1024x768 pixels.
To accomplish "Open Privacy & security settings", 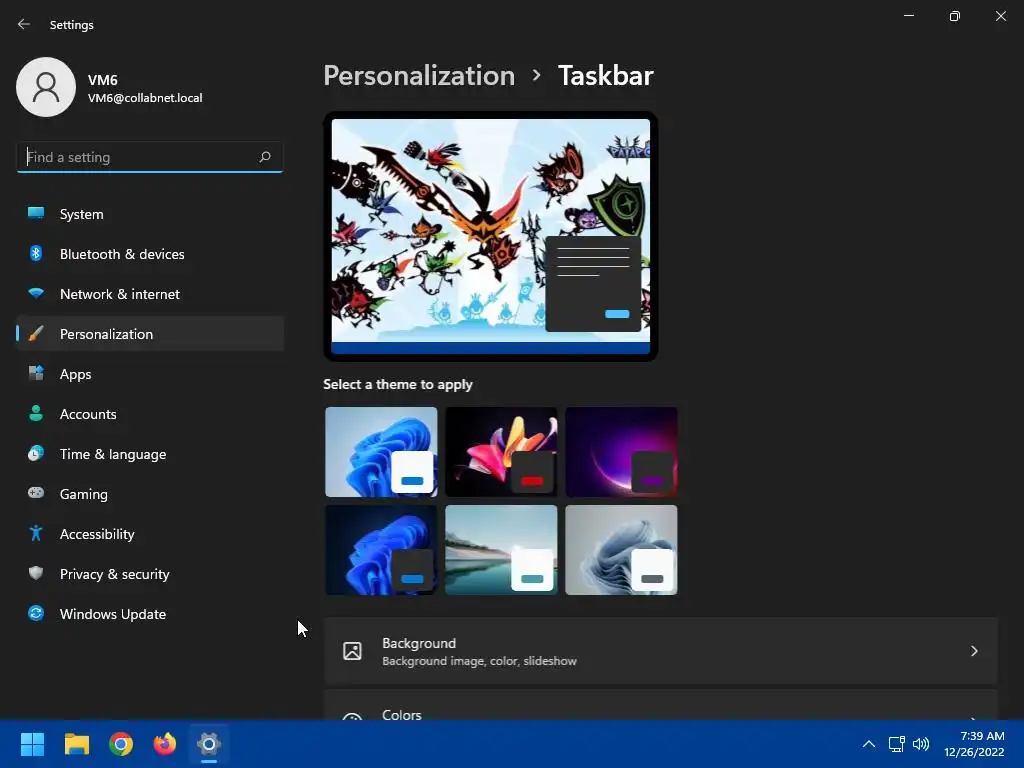I will (150, 574).
